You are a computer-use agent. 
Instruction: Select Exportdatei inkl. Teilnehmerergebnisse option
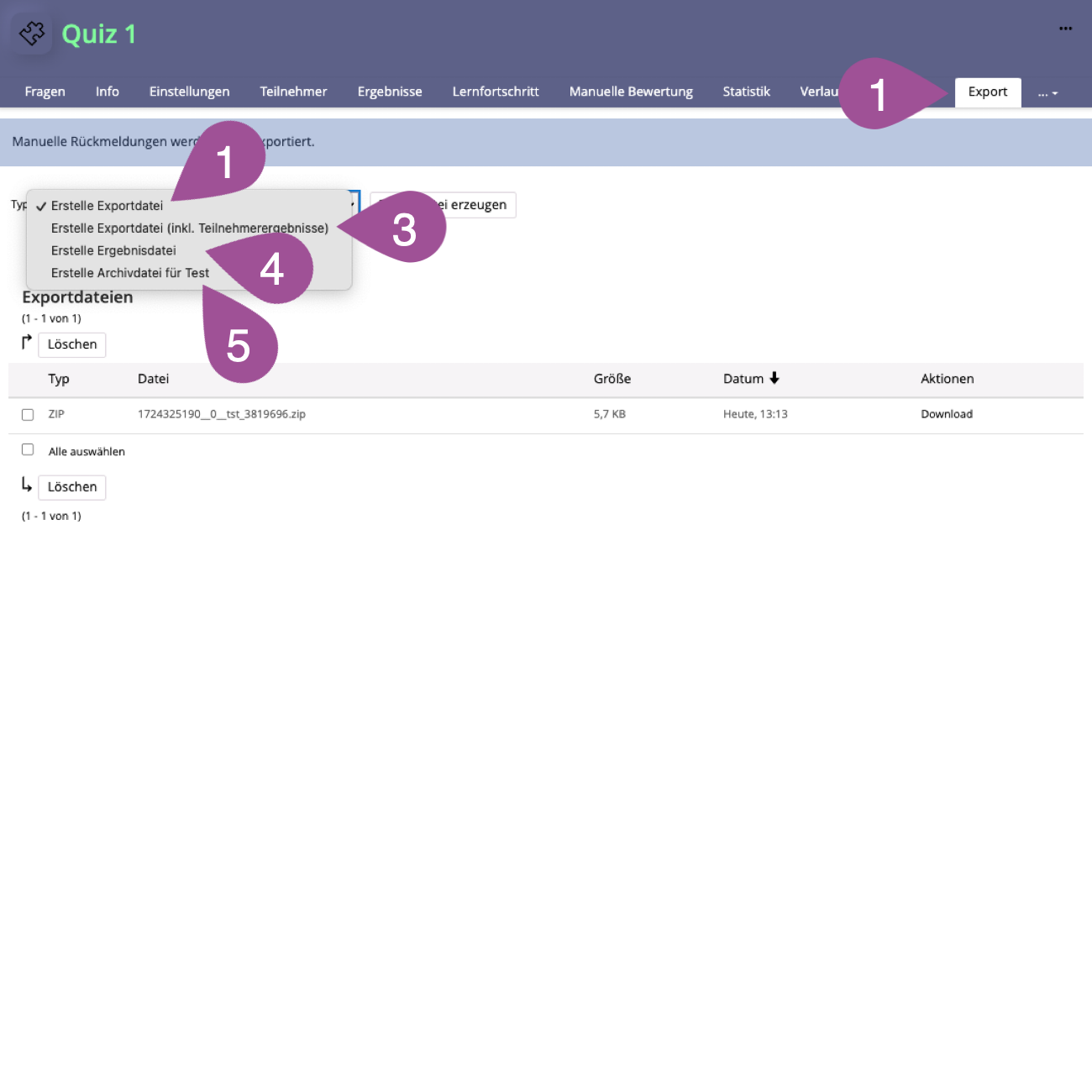point(189,228)
